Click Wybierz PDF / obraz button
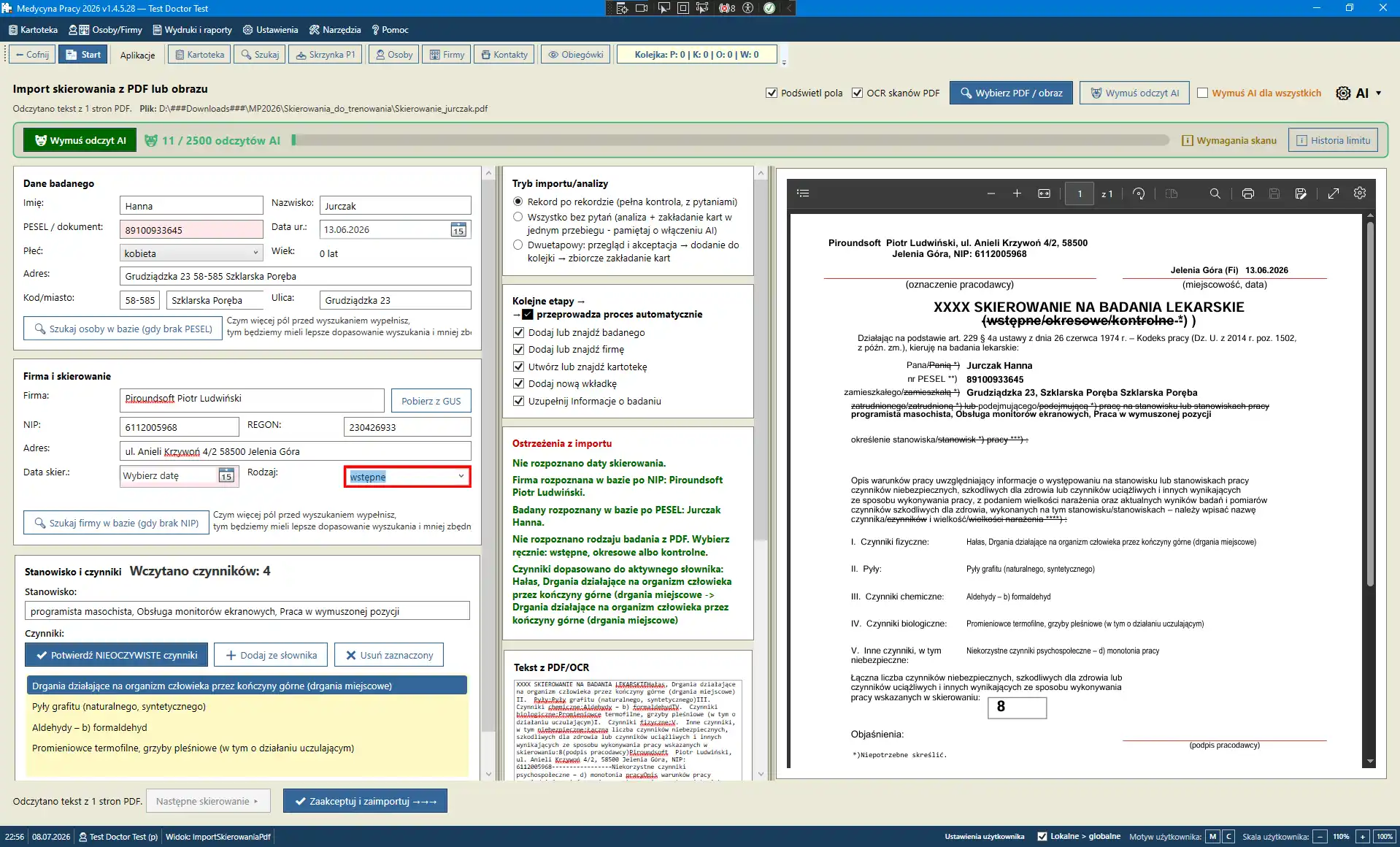The width and height of the screenshot is (1400, 847). point(1011,93)
